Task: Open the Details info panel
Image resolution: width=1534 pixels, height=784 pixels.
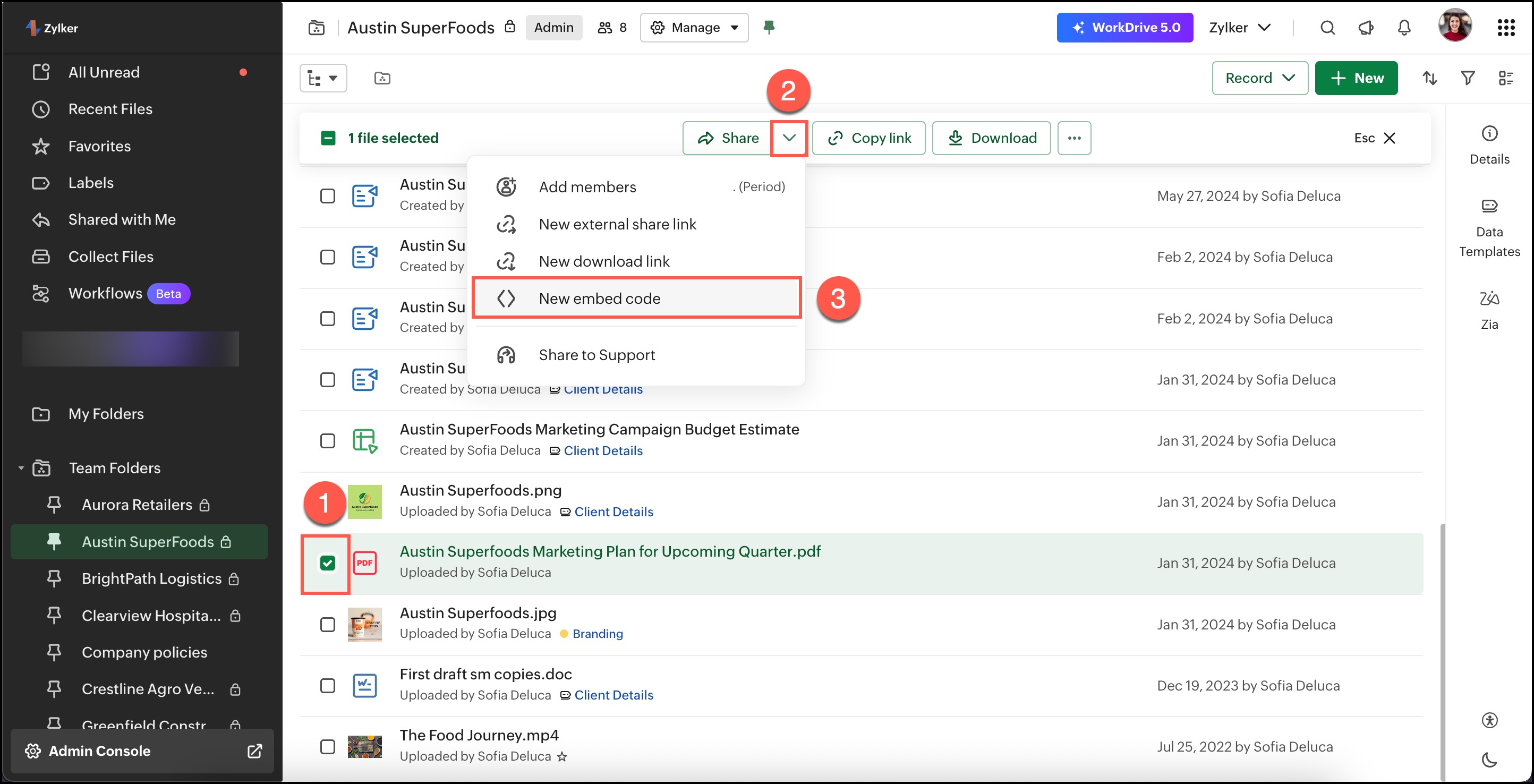Action: (1489, 144)
